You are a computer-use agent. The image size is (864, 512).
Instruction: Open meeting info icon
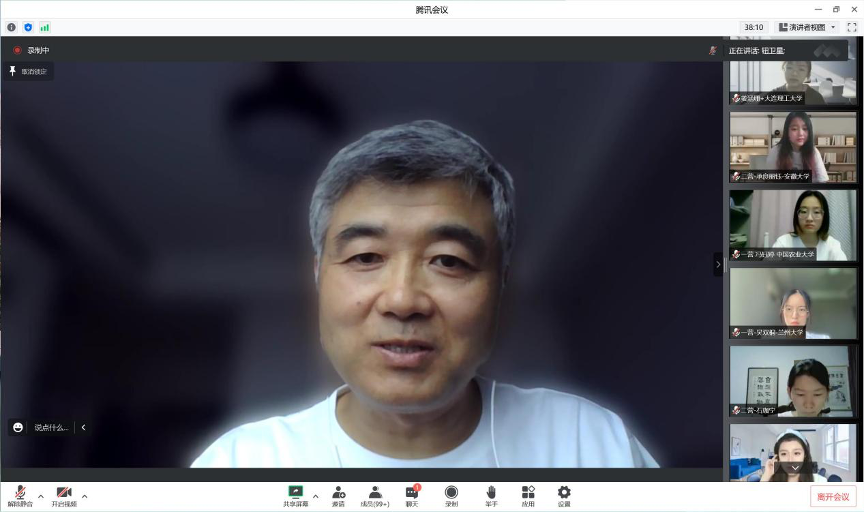click(12, 27)
